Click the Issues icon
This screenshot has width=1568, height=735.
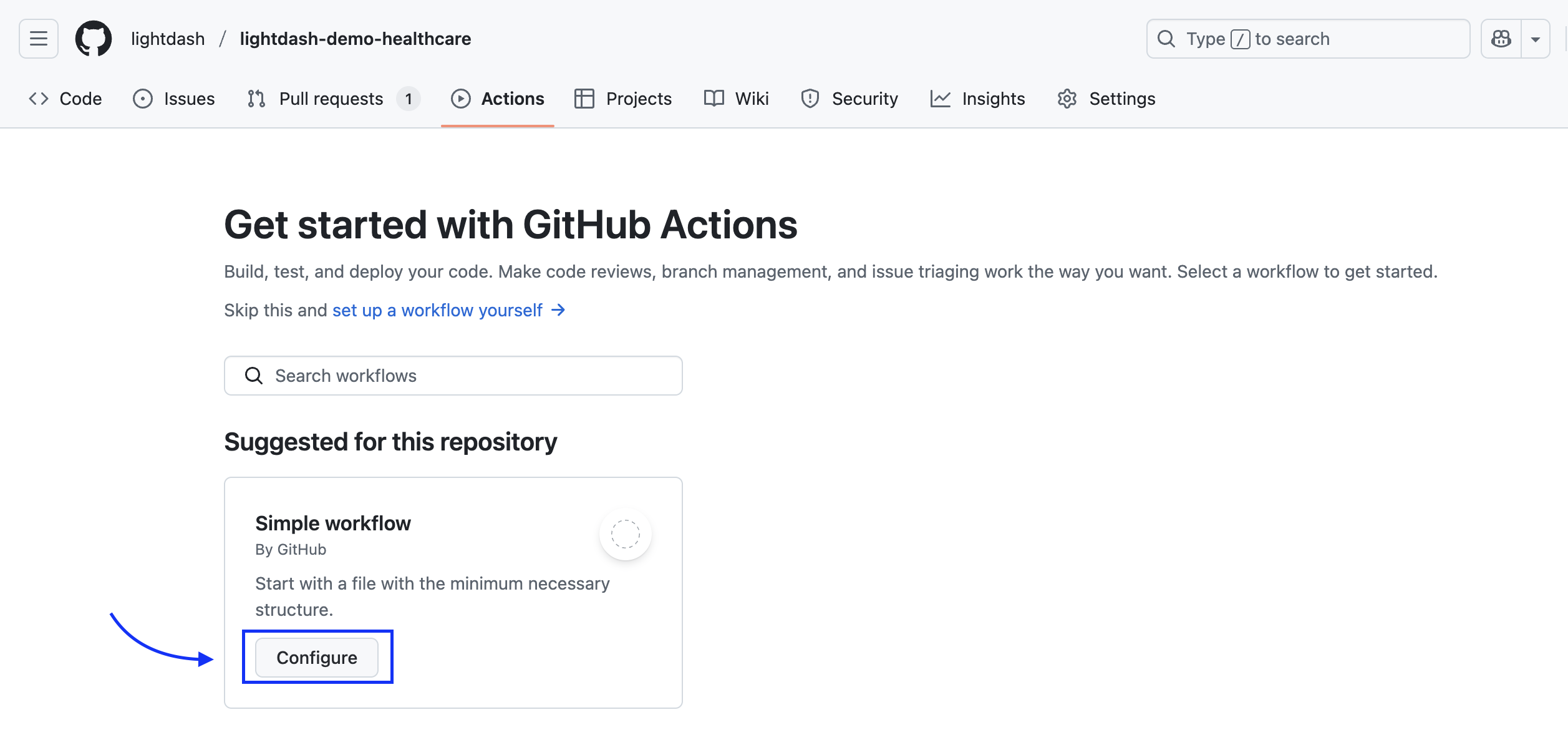click(143, 98)
